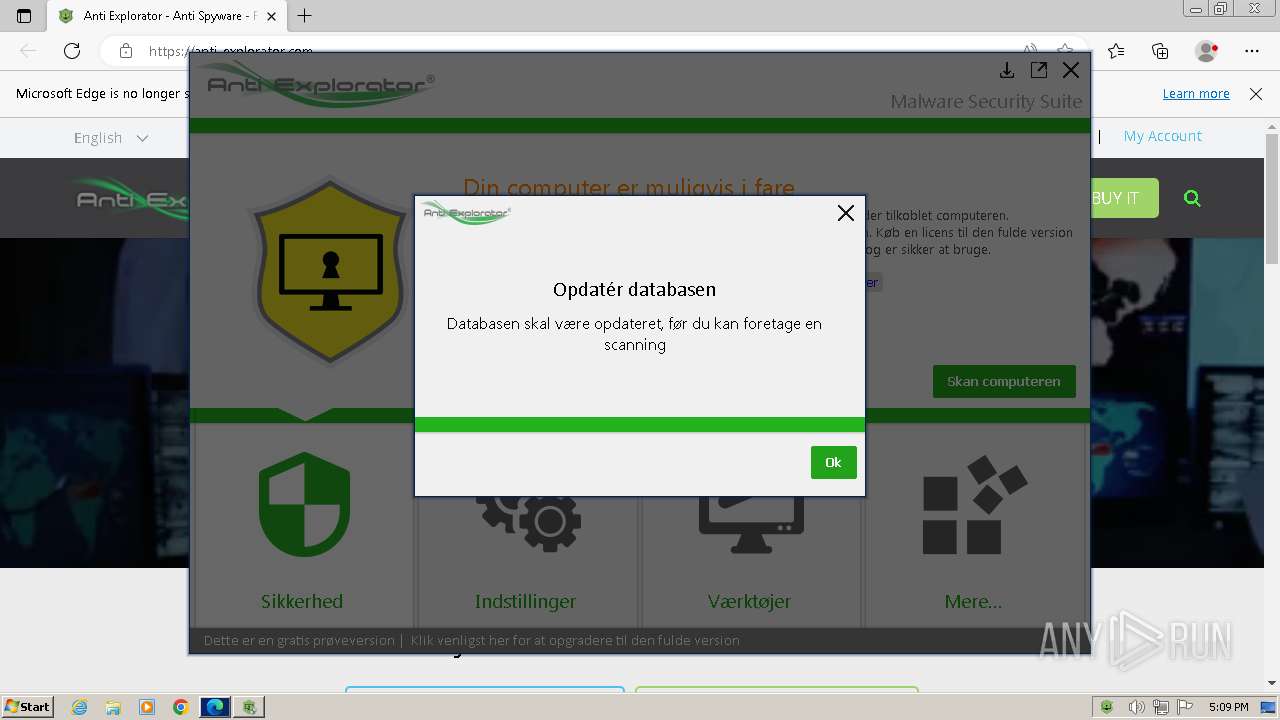Viewport: 1280px width, 720px height.
Task: Click download icon in Anti Explorator window
Action: (1007, 70)
